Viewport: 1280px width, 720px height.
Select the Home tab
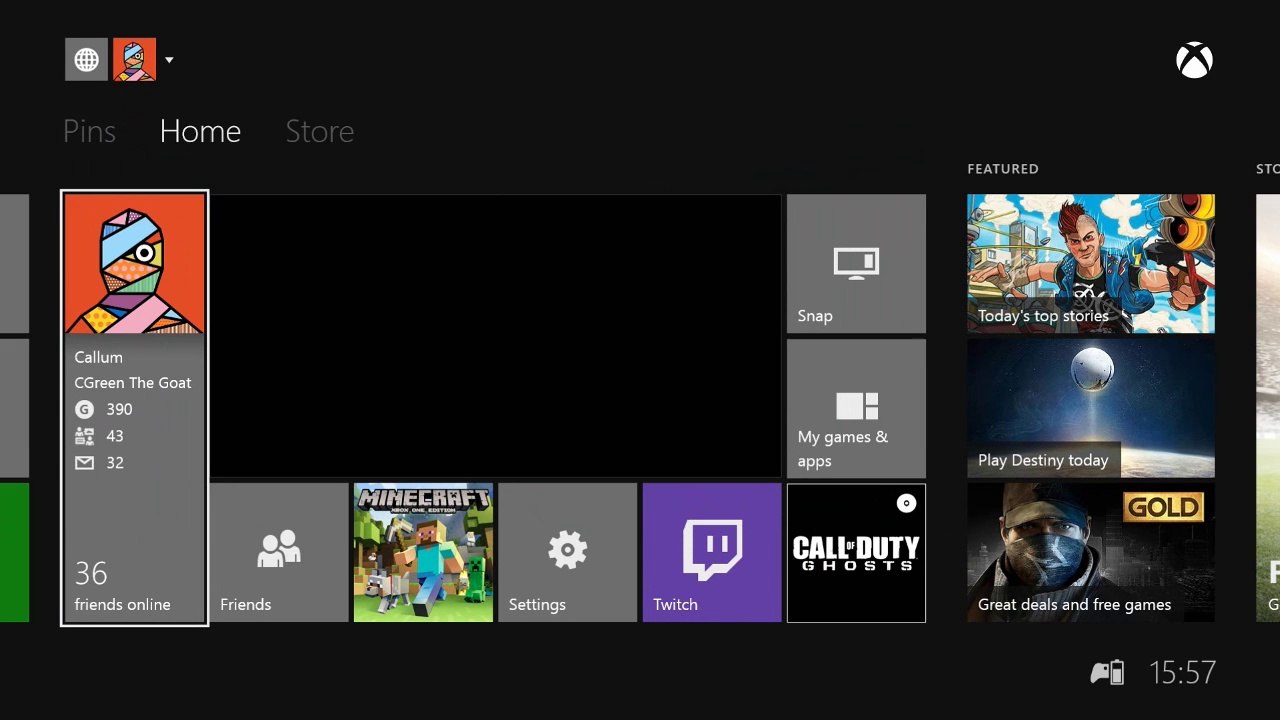pos(200,131)
